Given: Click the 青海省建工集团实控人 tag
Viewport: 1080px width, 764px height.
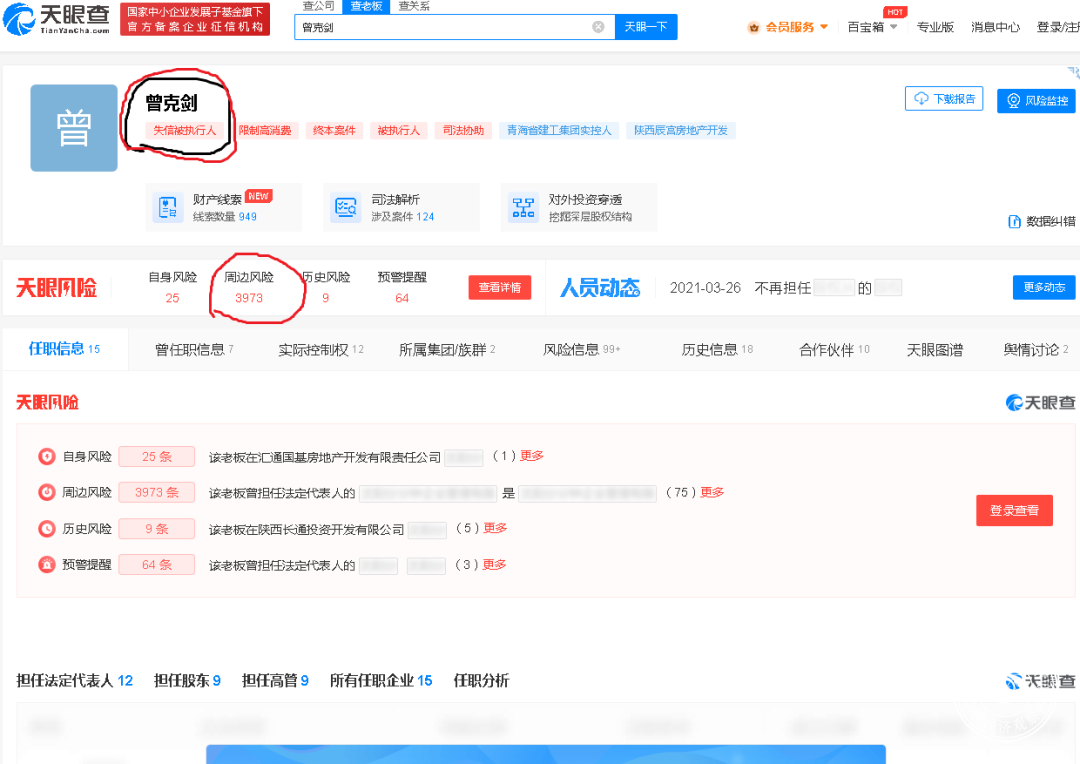Looking at the screenshot, I should tap(559, 130).
